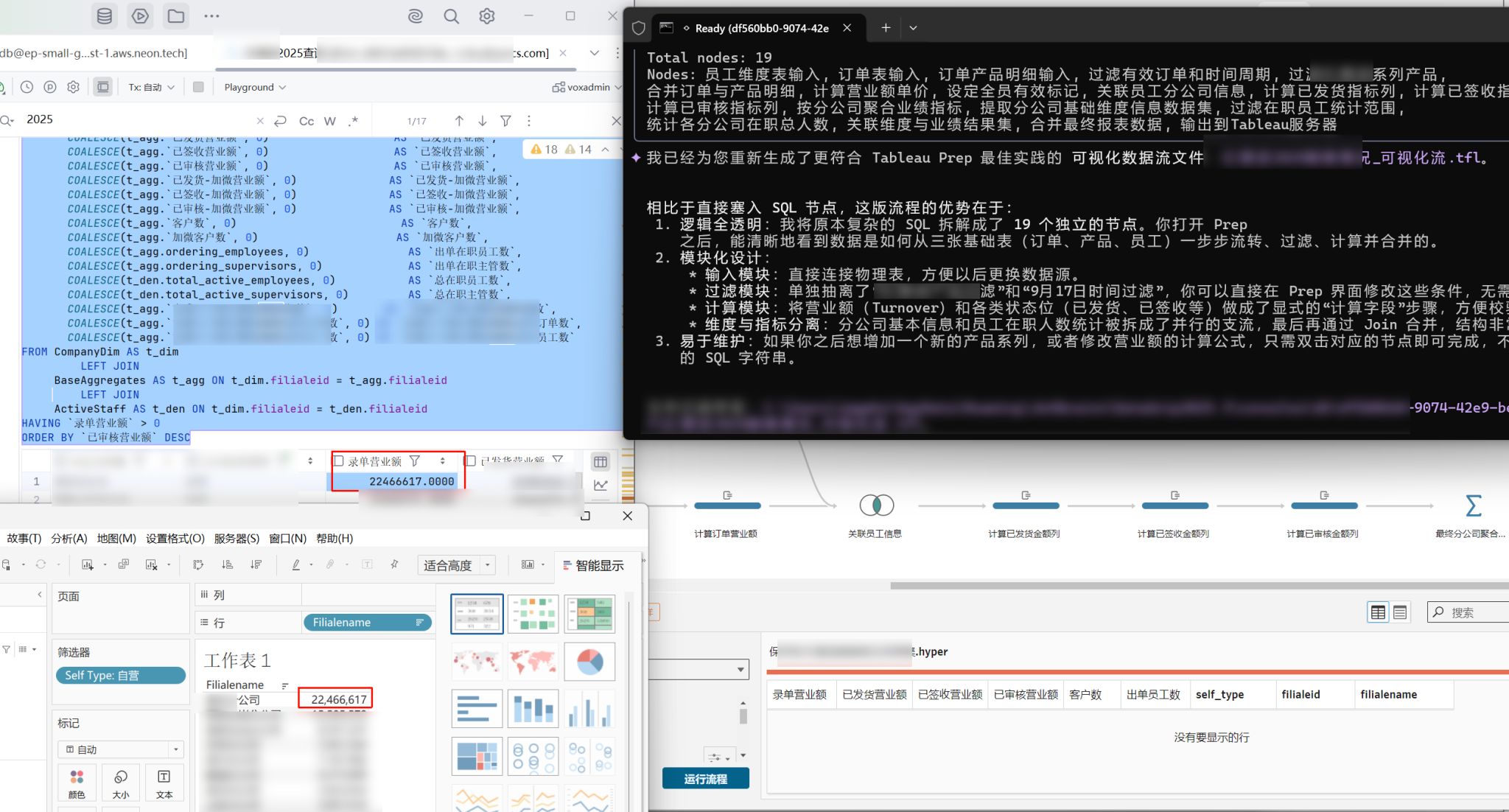This screenshot has height=812, width=1509.
Task: Open the 窗口(N) menu in Tableau
Action: [x=287, y=539]
